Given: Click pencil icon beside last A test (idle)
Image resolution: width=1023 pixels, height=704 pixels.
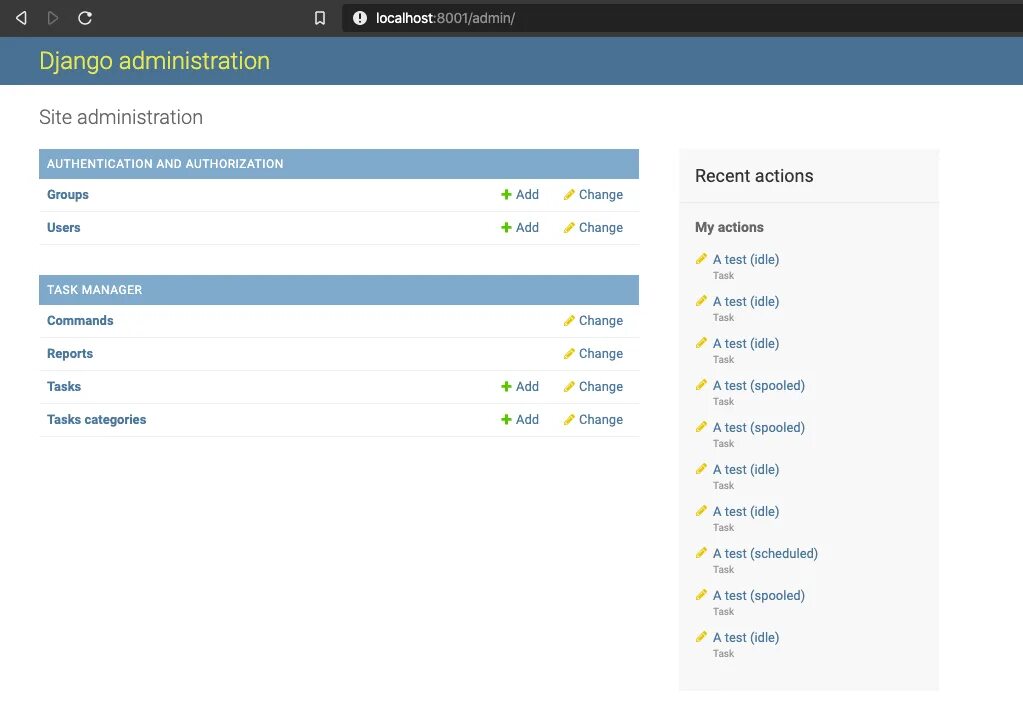Looking at the screenshot, I should [x=701, y=637].
